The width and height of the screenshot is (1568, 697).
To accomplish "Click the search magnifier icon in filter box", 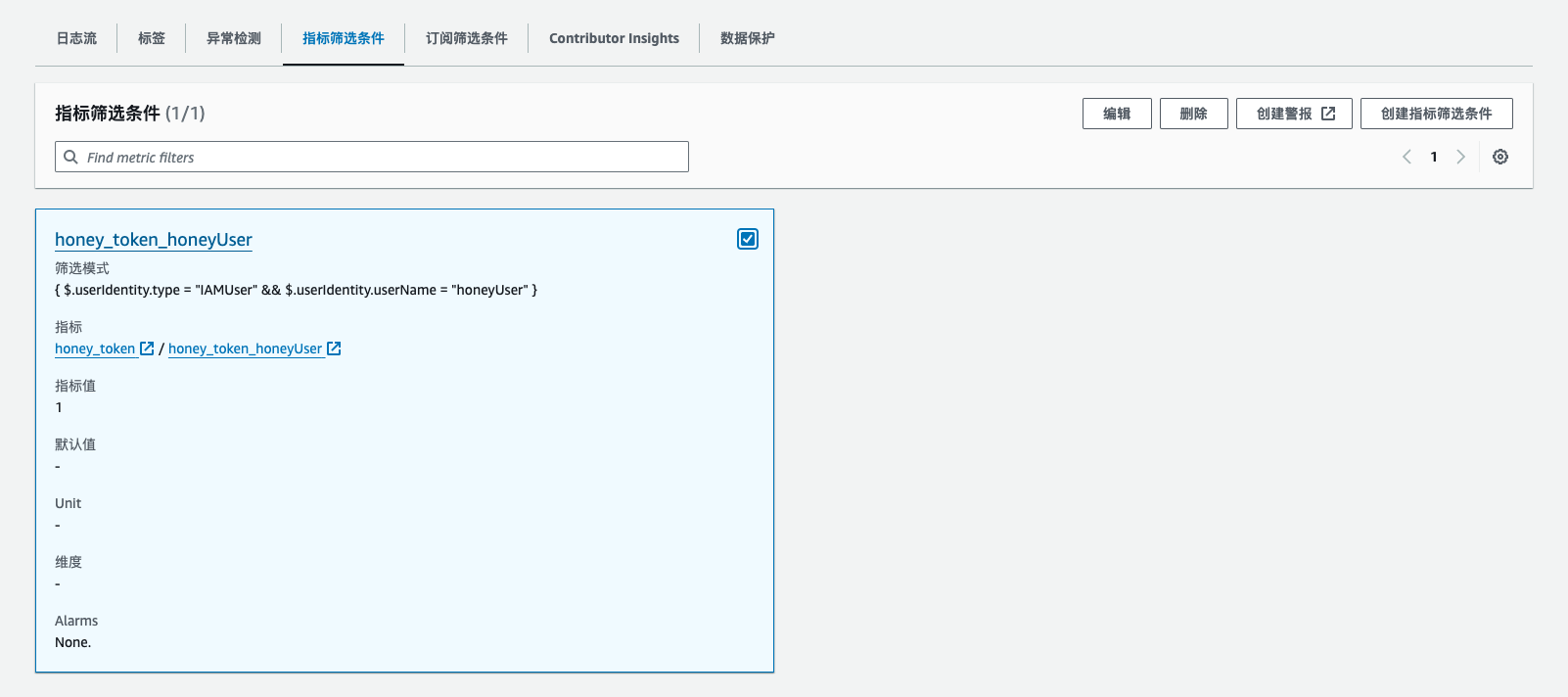I will click(x=70, y=157).
